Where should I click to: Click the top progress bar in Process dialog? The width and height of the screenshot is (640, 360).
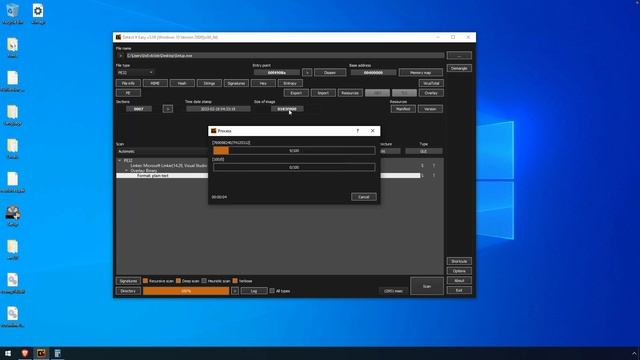click(294, 151)
